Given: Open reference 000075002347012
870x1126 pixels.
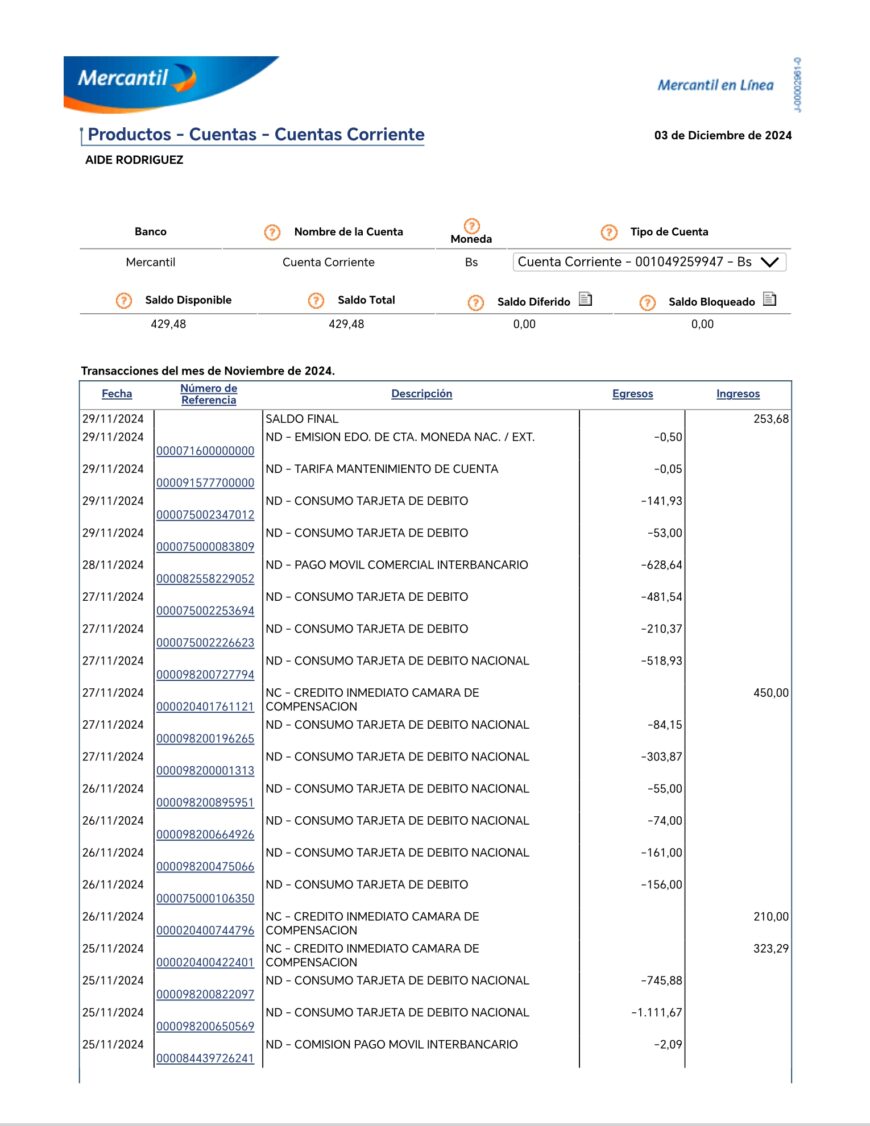Looking at the screenshot, I should coord(205,515).
